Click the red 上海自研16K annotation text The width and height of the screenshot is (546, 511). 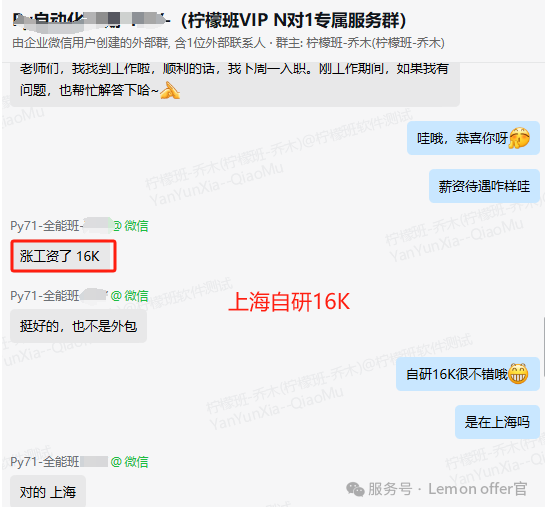pos(289,302)
